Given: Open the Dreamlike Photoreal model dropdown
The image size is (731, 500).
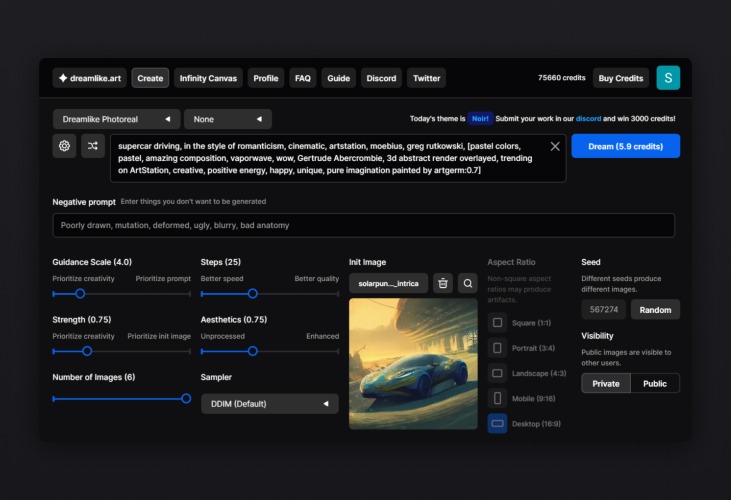Looking at the screenshot, I should pyautogui.click(x=116, y=119).
